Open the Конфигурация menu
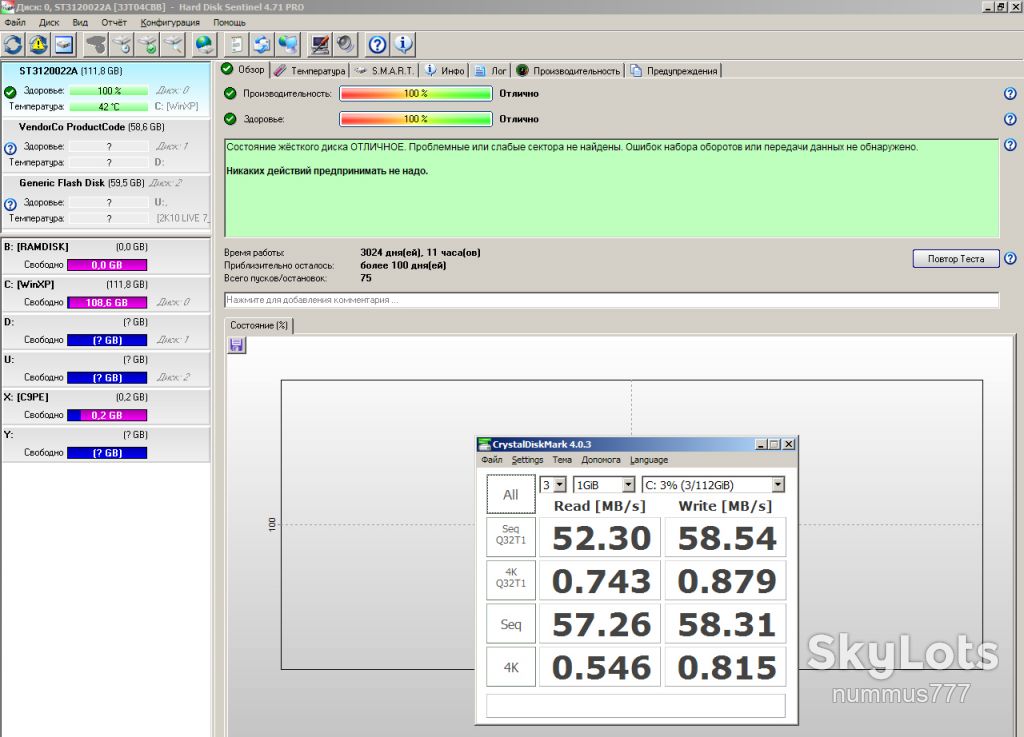Image resolution: width=1024 pixels, height=737 pixels. coord(170,22)
